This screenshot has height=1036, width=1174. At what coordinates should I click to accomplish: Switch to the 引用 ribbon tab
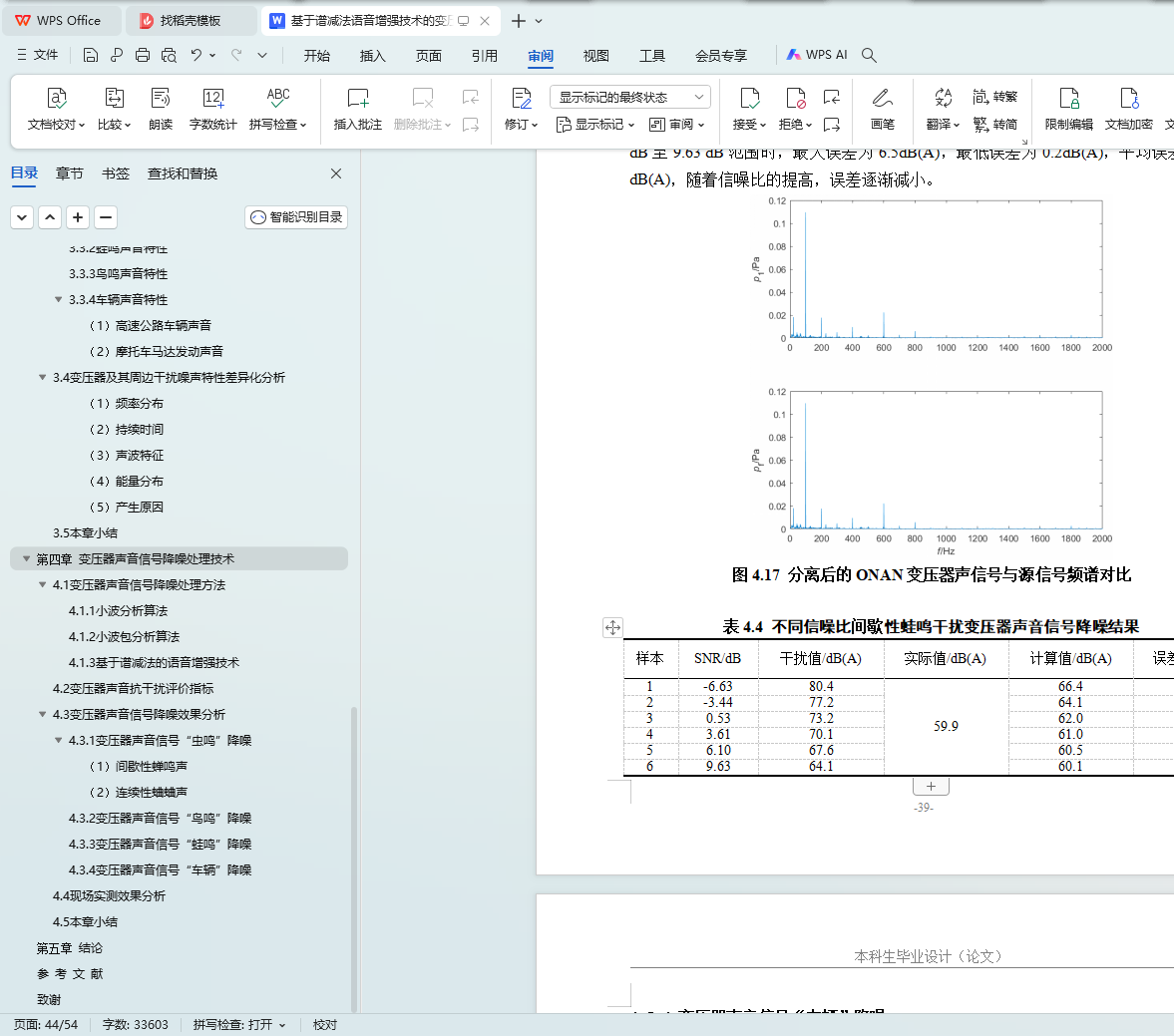(485, 56)
